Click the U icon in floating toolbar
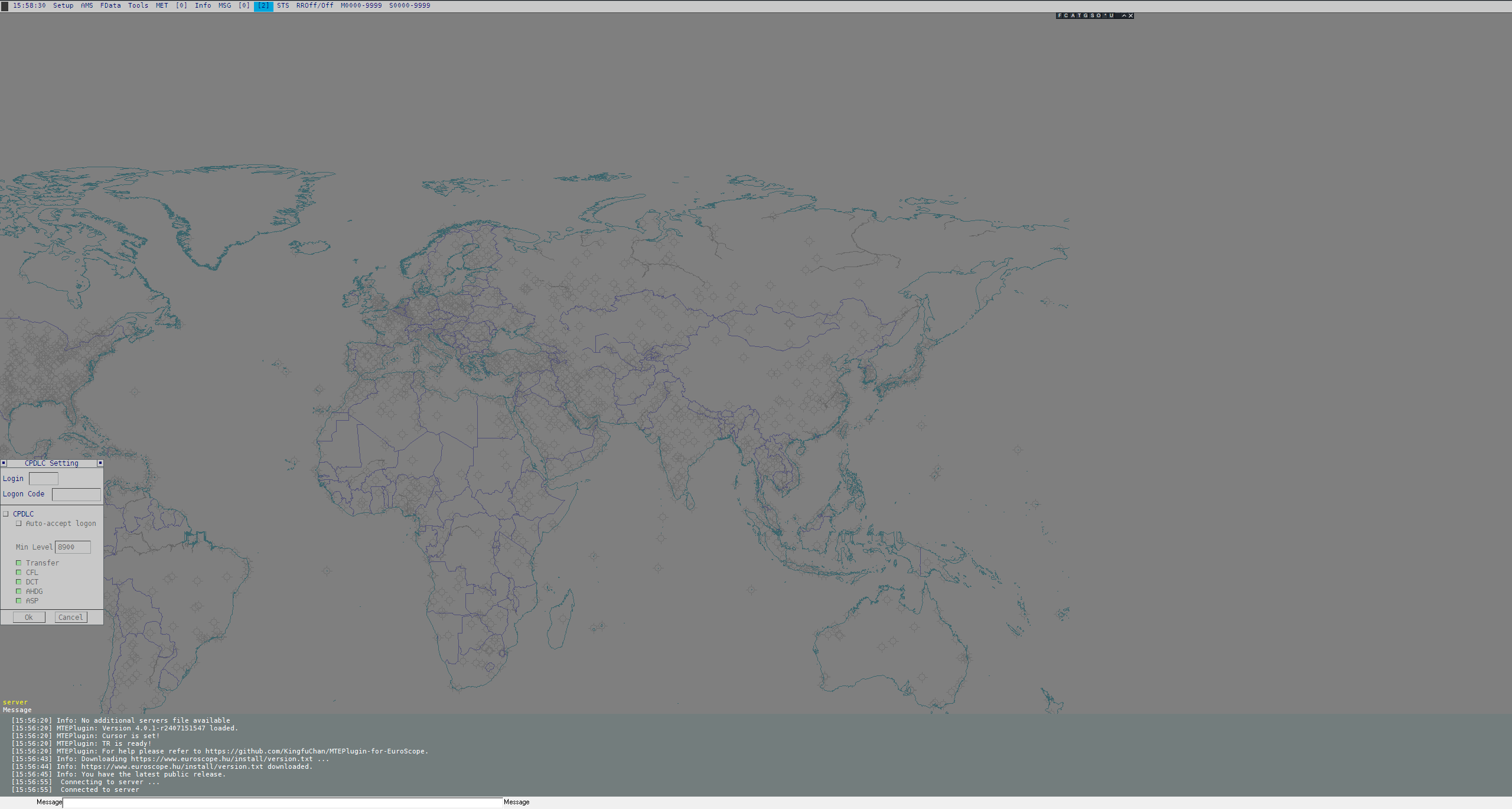Viewport: 1512px width, 809px height. coord(1112,15)
